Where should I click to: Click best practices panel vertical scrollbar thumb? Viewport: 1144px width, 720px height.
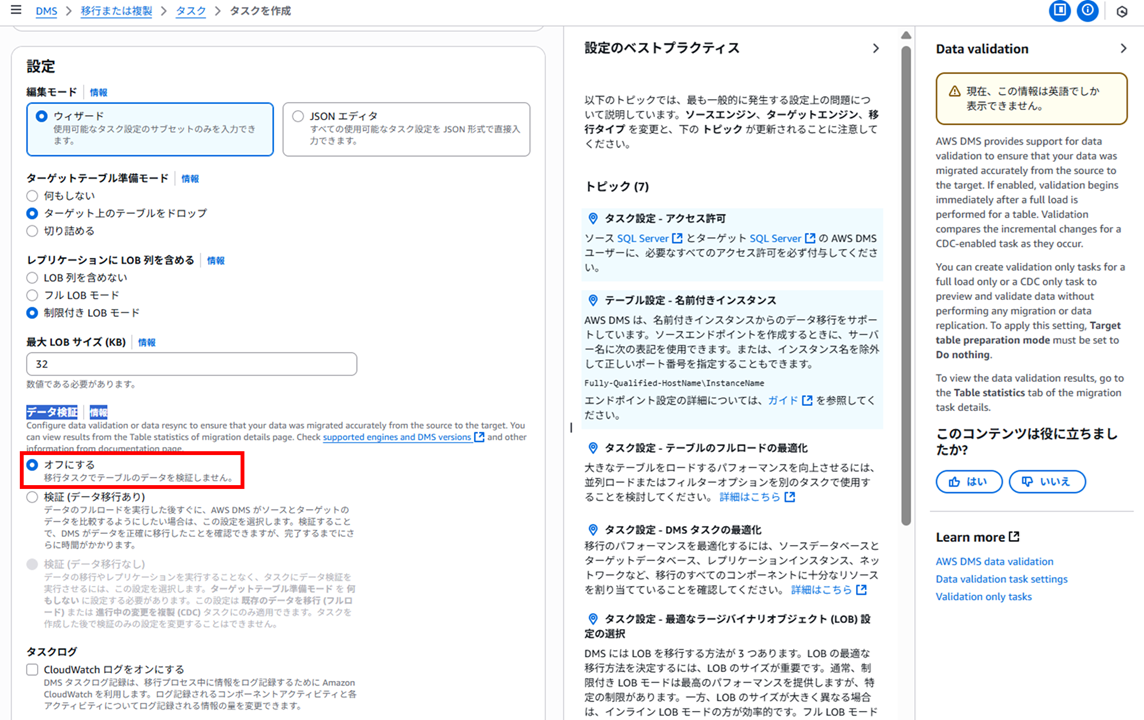tap(905, 286)
